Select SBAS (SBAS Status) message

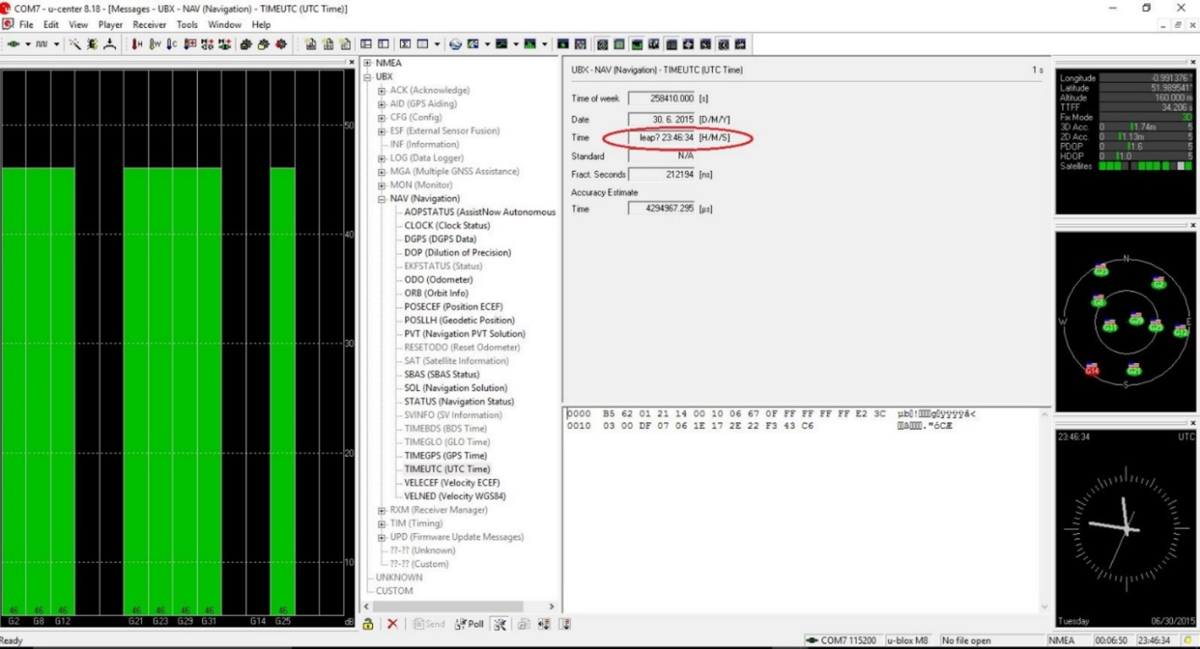coord(443,374)
